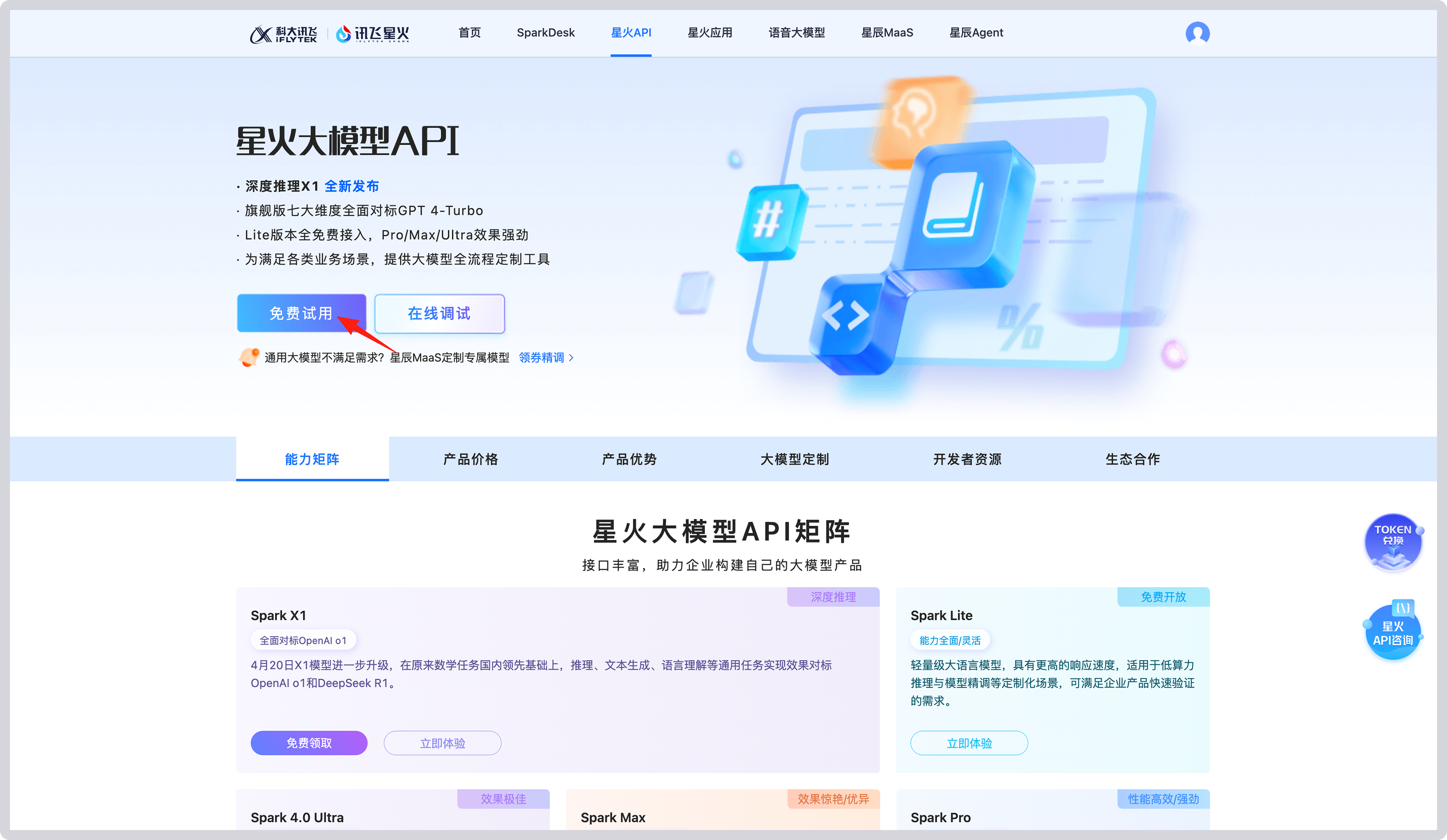Click the floating TOKEN兑换 badge
The image size is (1447, 840).
(x=1394, y=542)
